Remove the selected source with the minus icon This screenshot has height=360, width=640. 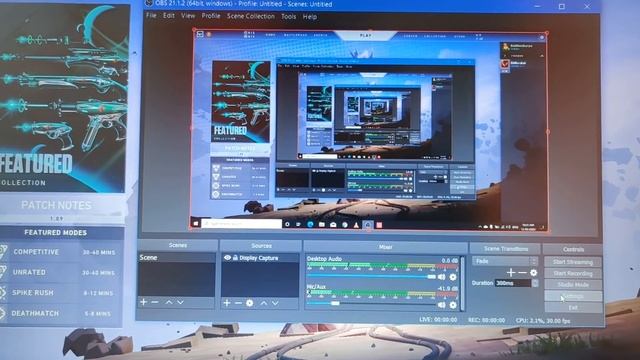pos(238,303)
